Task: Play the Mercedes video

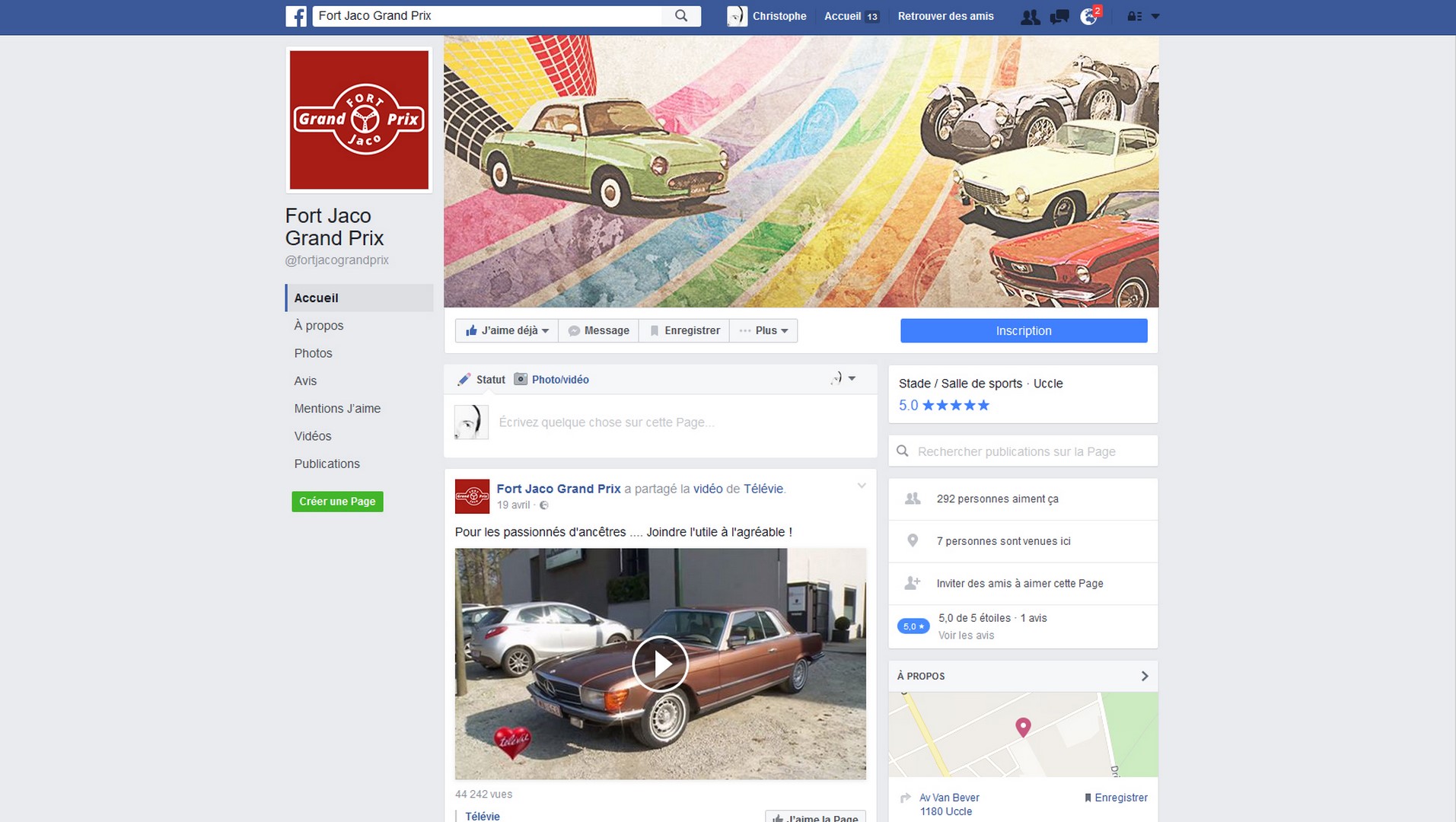Action: 660,664
